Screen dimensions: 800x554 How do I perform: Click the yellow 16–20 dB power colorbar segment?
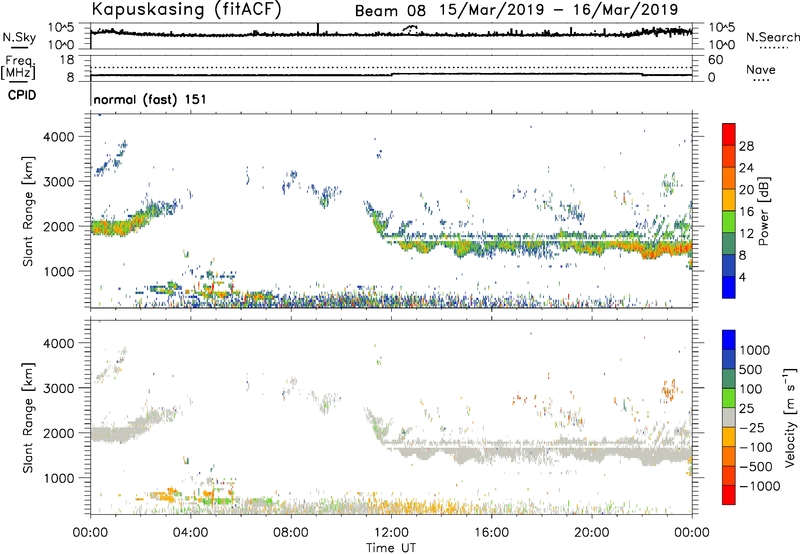click(729, 200)
